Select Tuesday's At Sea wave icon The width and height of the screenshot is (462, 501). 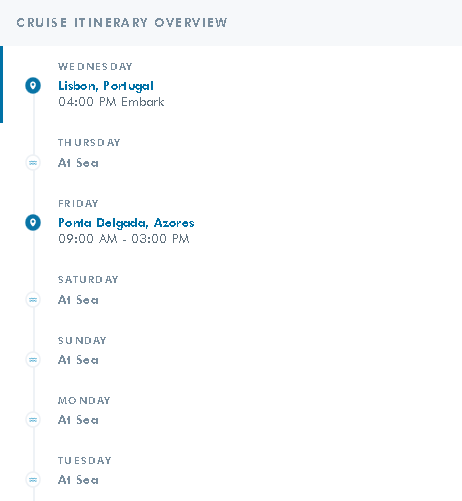tap(33, 480)
